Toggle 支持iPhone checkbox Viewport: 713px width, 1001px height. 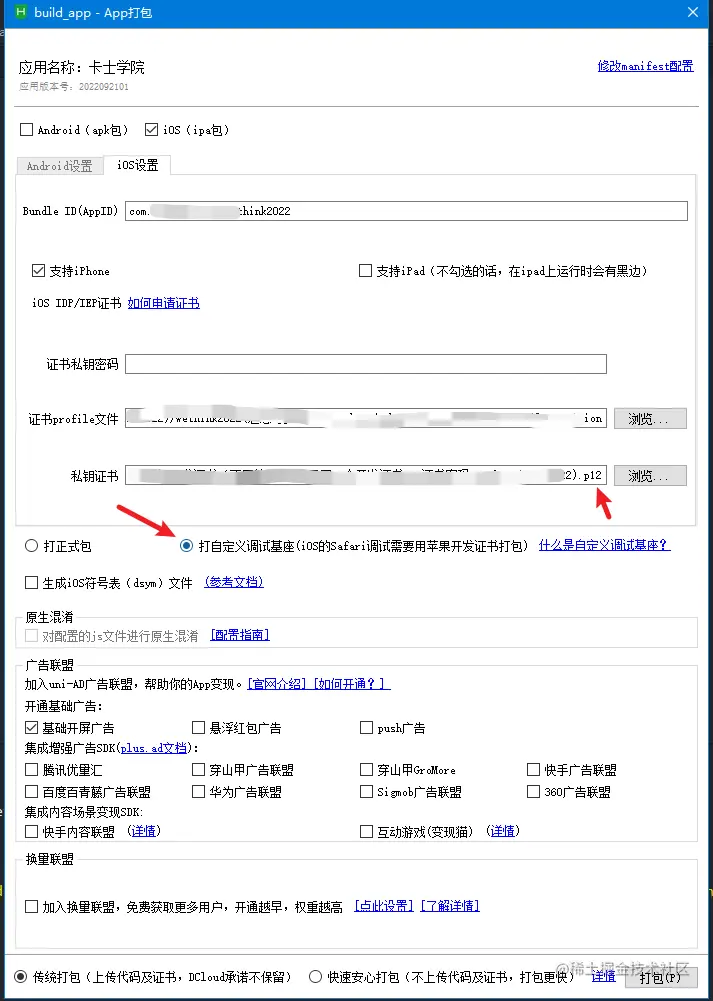[x=38, y=271]
